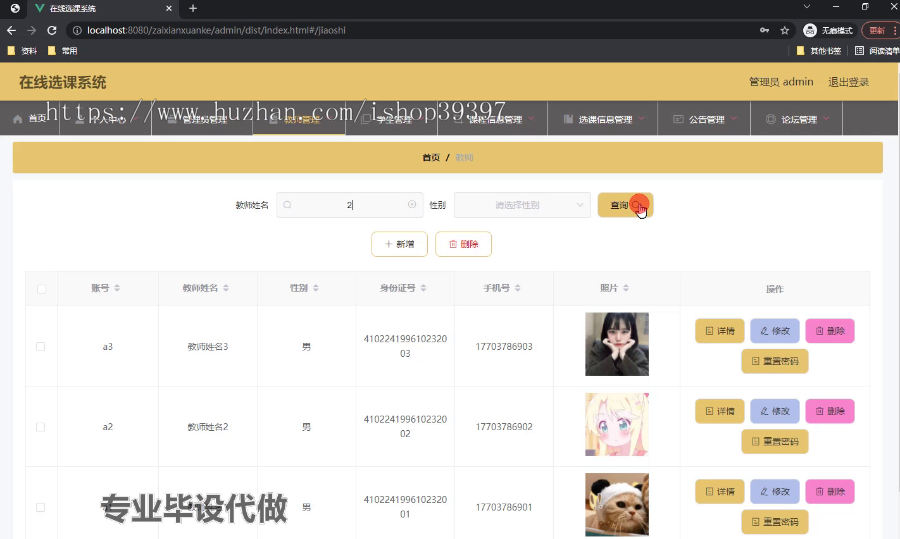Screen dimensions: 900x539
Task: Reload the browser page
Action: (52, 30)
